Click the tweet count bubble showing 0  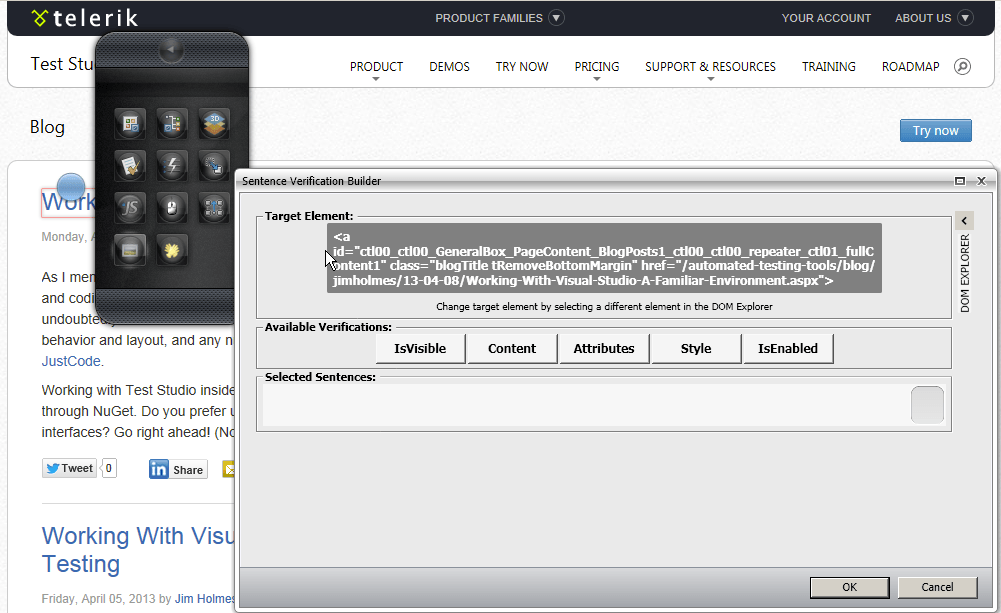click(109, 468)
